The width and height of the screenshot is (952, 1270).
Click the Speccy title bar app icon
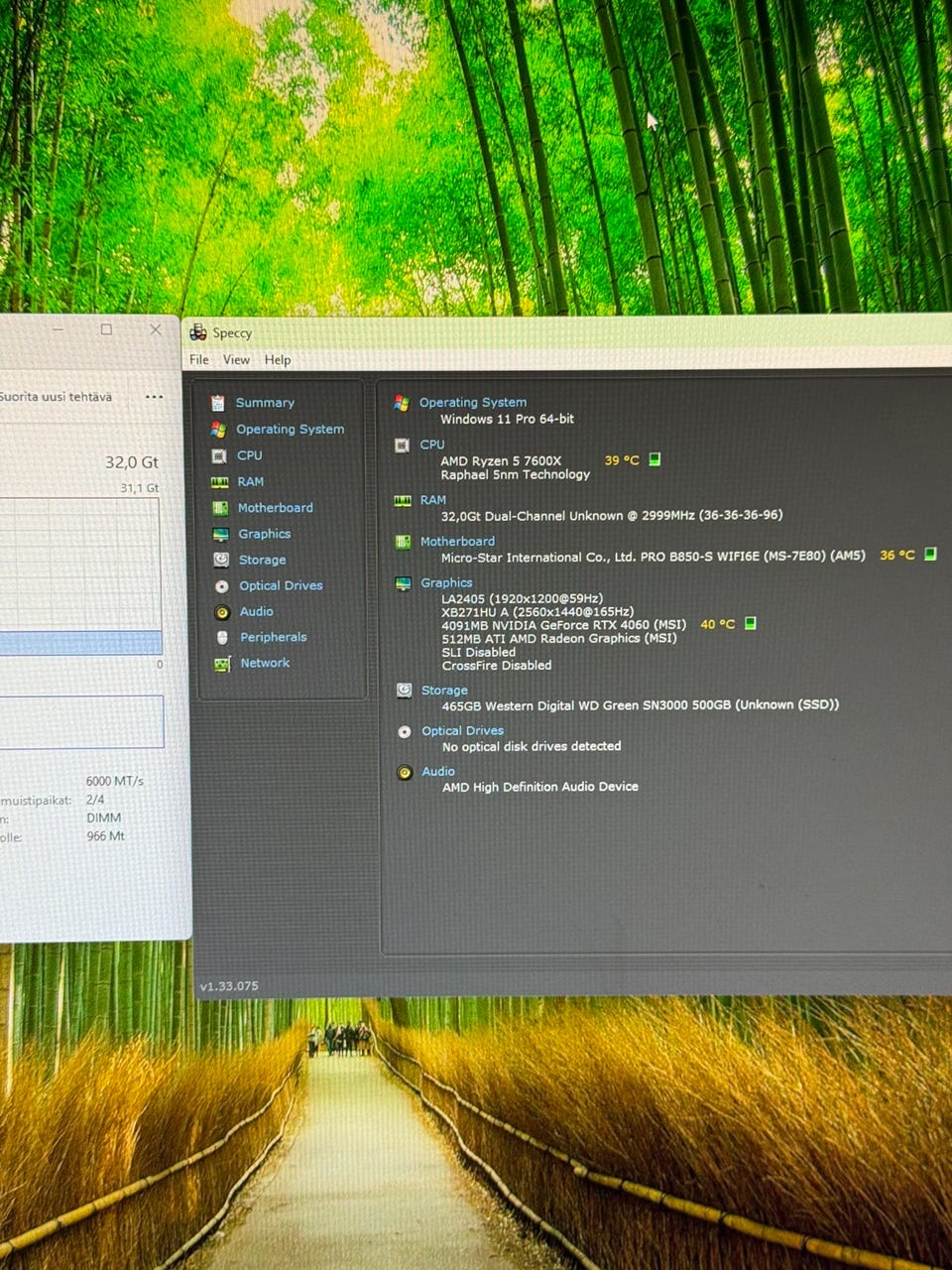click(x=198, y=332)
